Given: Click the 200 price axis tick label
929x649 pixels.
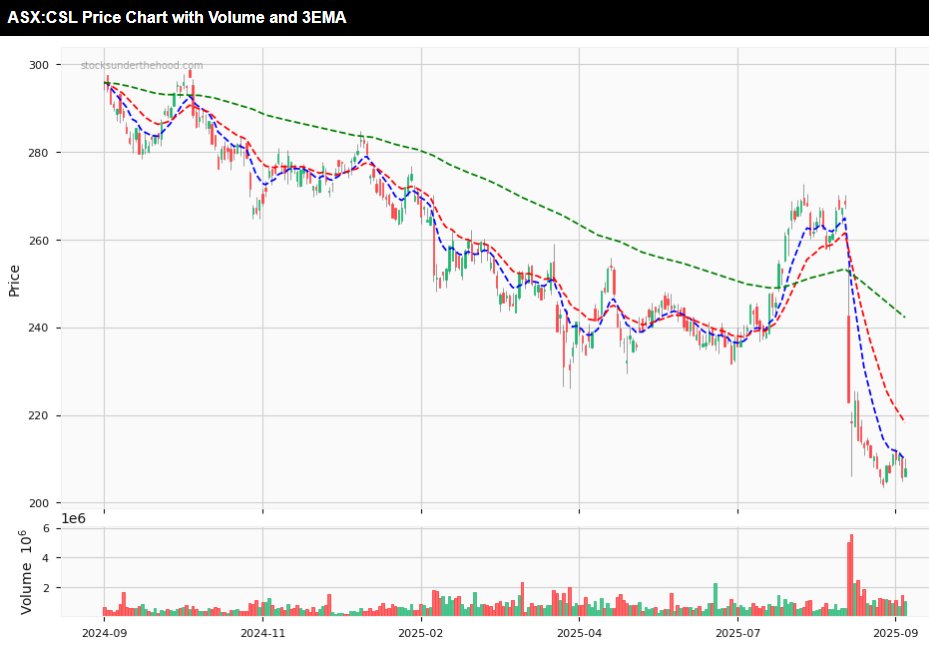Looking at the screenshot, I should tap(66, 503).
